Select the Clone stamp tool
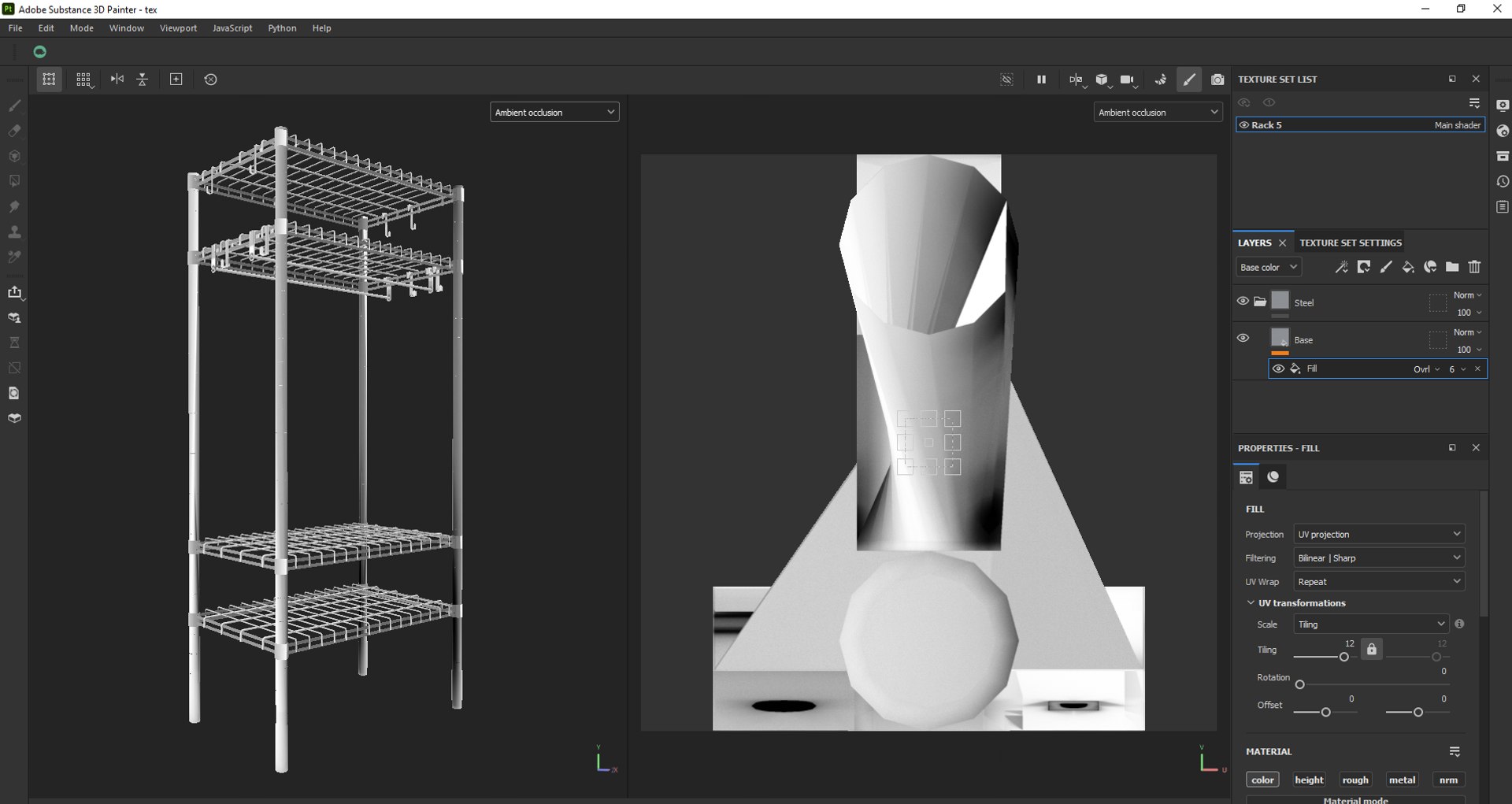The height and width of the screenshot is (804, 1512). [14, 232]
